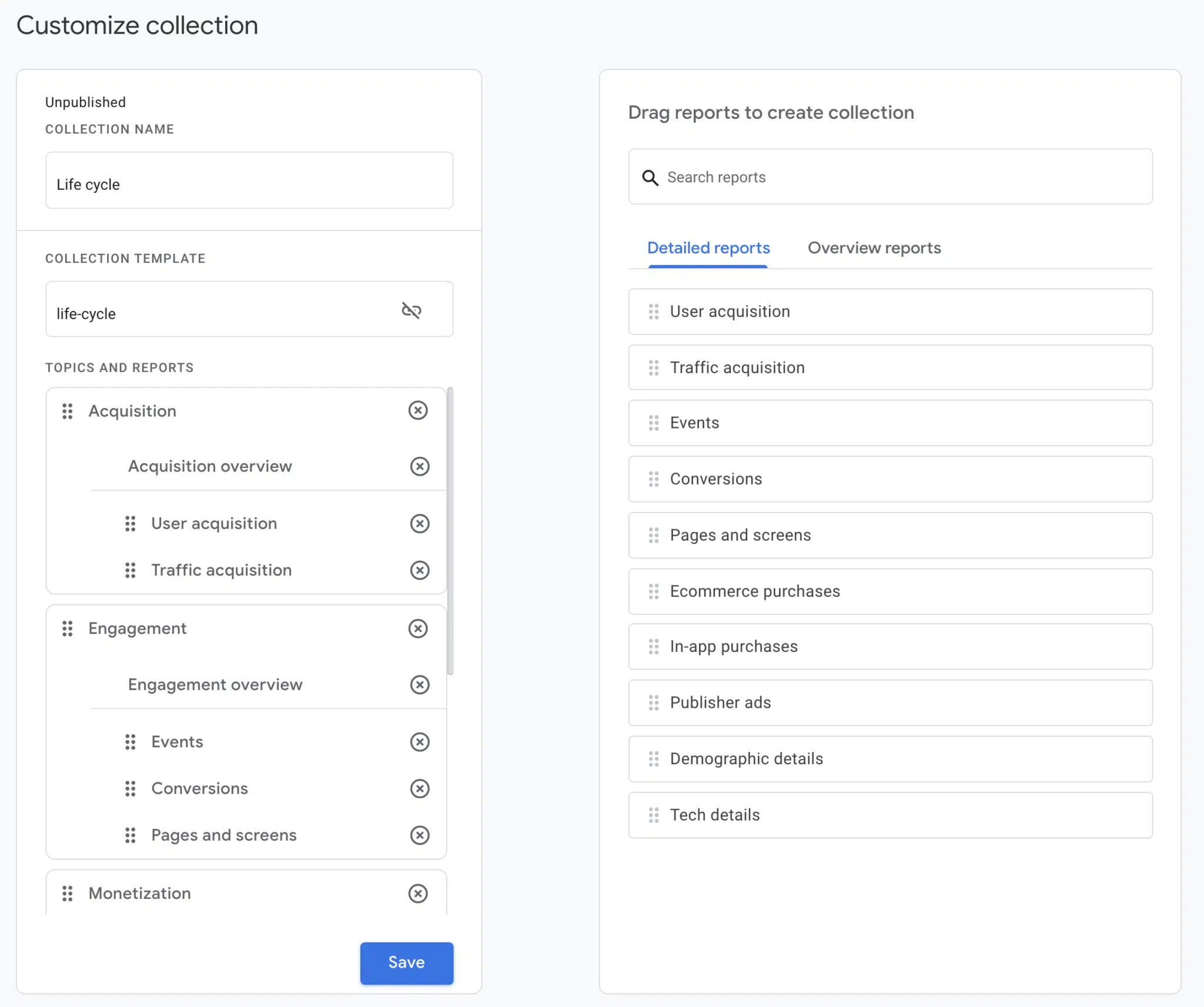Image resolution: width=1204 pixels, height=1007 pixels.
Task: Click the Engagement overview row text
Action: [215, 684]
